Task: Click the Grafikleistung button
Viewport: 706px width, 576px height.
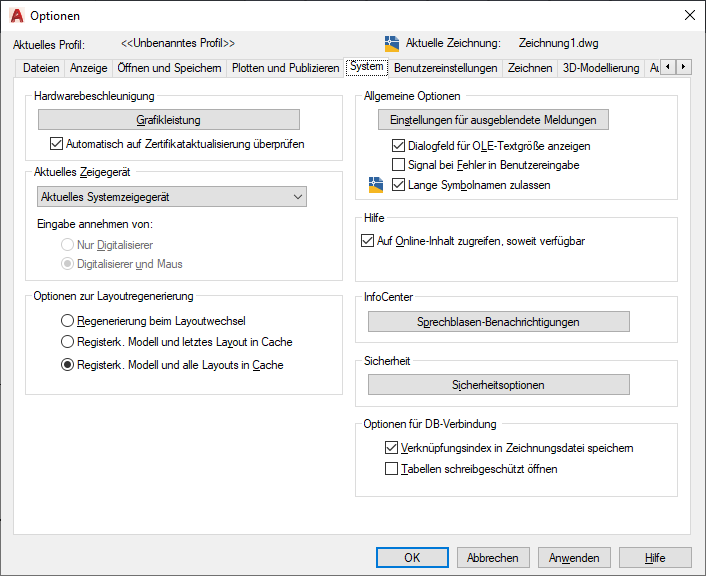Action: click(169, 120)
